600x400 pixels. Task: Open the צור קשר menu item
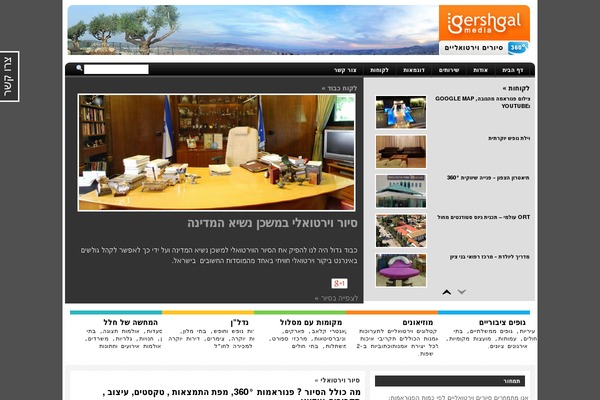pyautogui.click(x=345, y=70)
